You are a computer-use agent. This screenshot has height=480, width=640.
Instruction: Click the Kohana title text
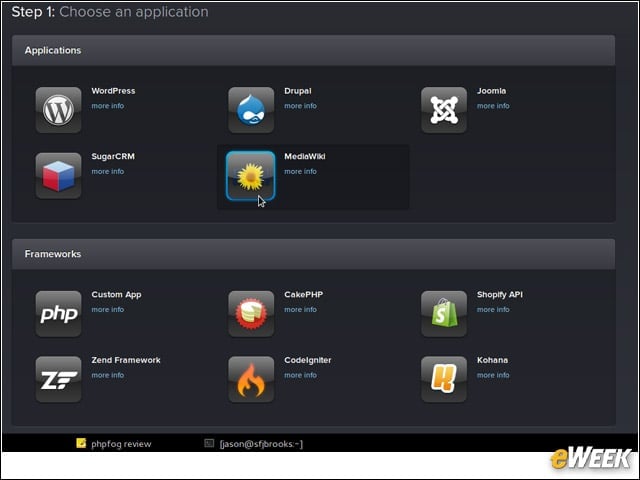point(492,360)
